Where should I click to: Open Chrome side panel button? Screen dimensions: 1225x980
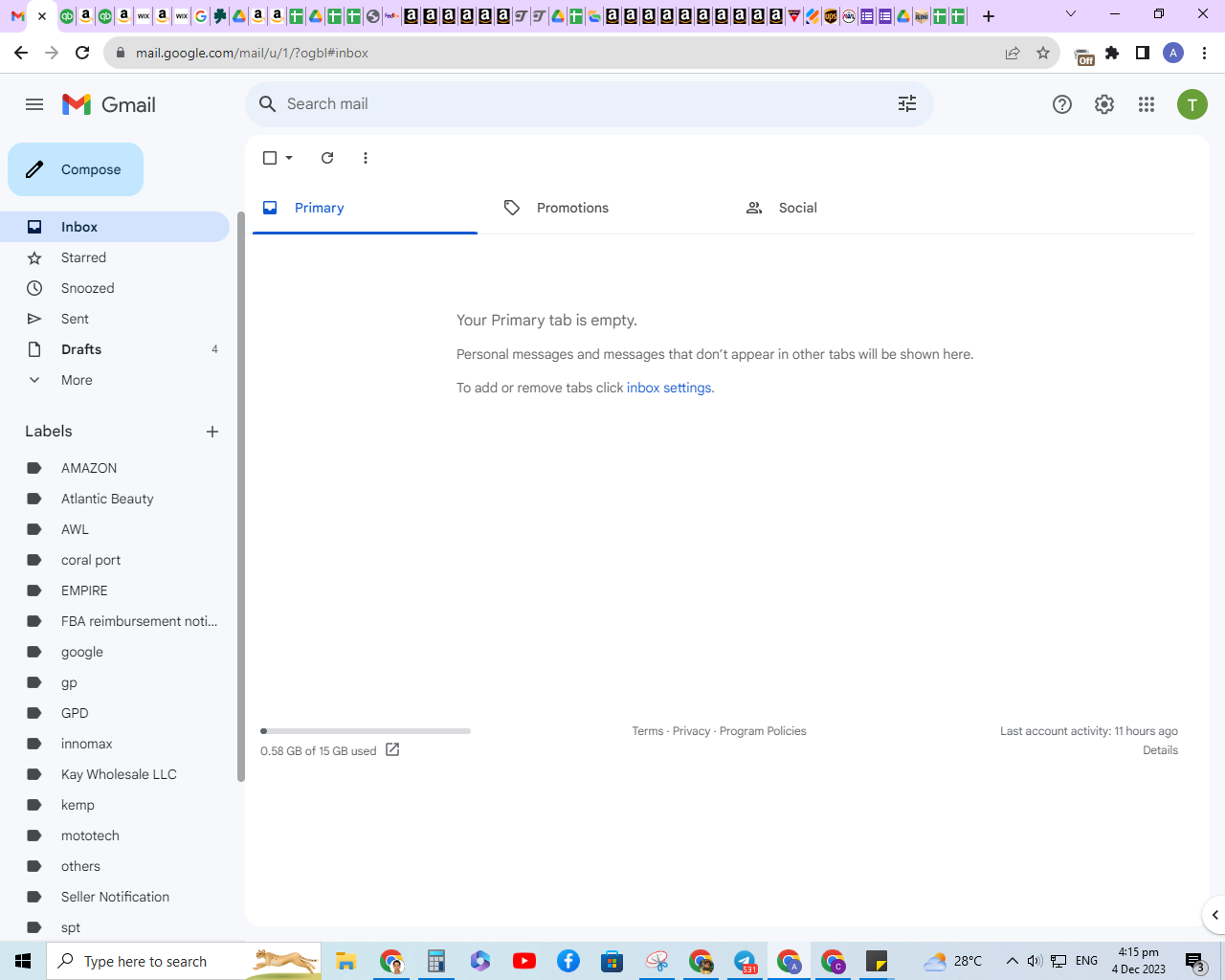click(x=1143, y=53)
